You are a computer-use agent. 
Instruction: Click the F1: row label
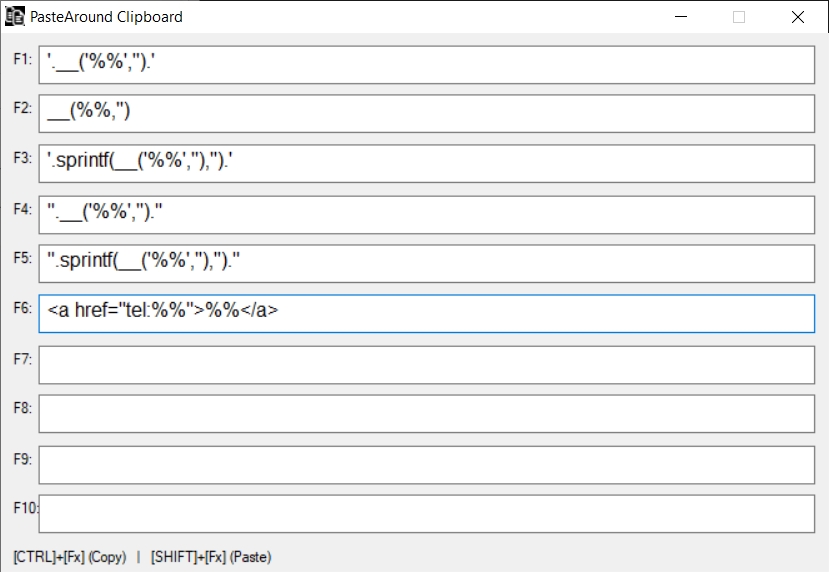pyautogui.click(x=23, y=59)
